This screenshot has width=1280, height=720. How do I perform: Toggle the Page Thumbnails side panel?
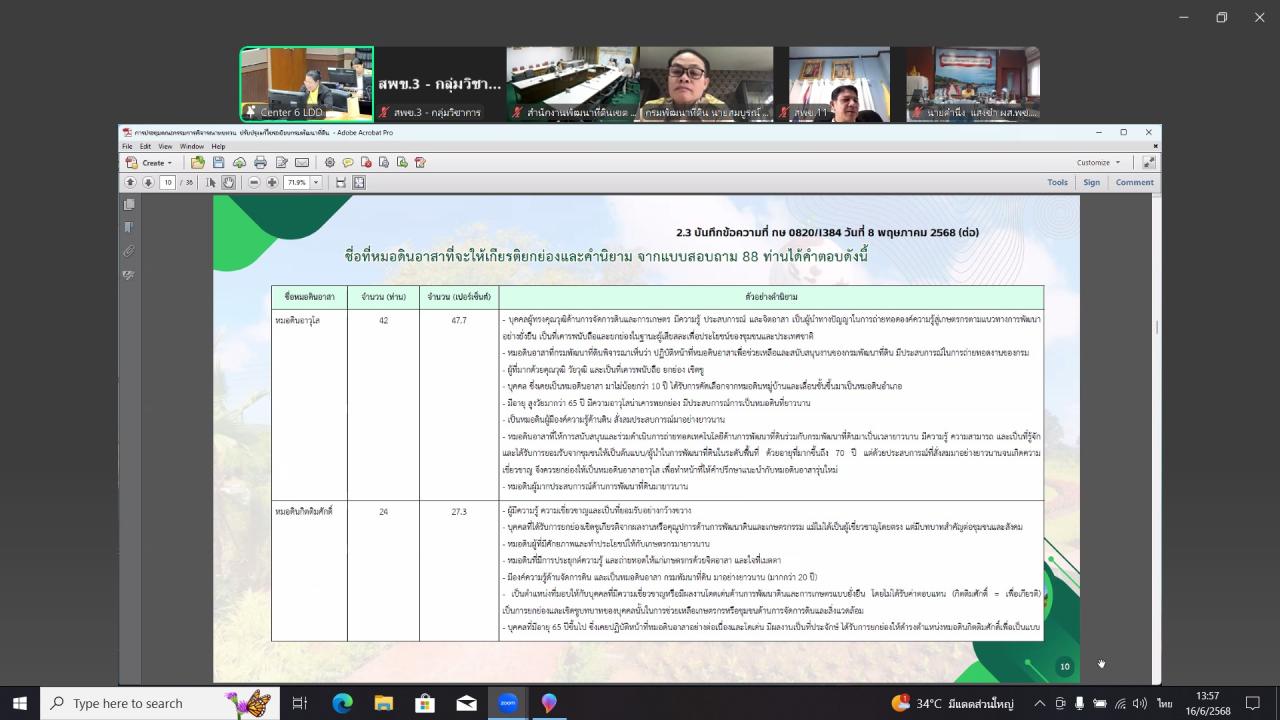click(x=129, y=204)
